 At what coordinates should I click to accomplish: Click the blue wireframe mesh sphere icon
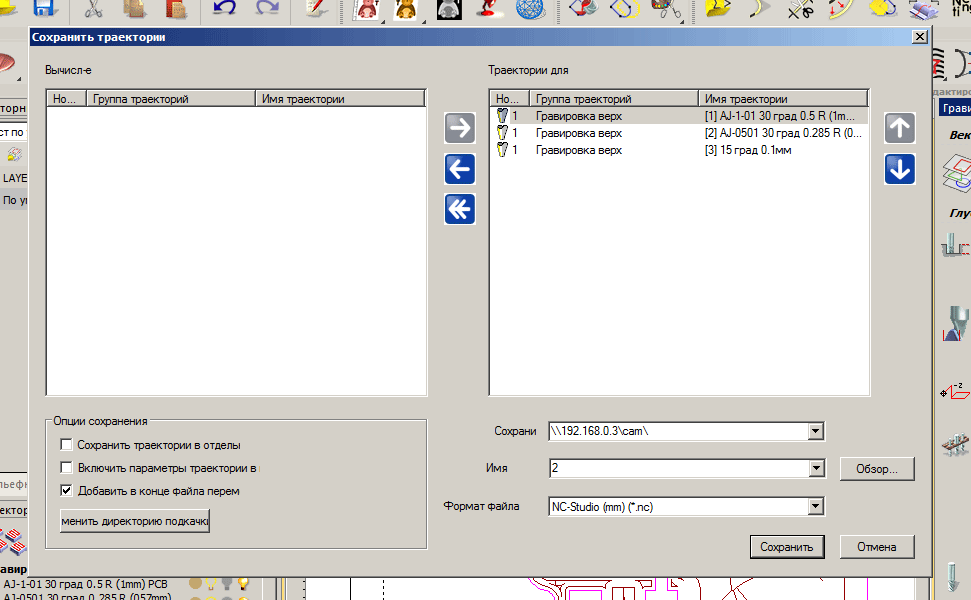click(x=530, y=9)
